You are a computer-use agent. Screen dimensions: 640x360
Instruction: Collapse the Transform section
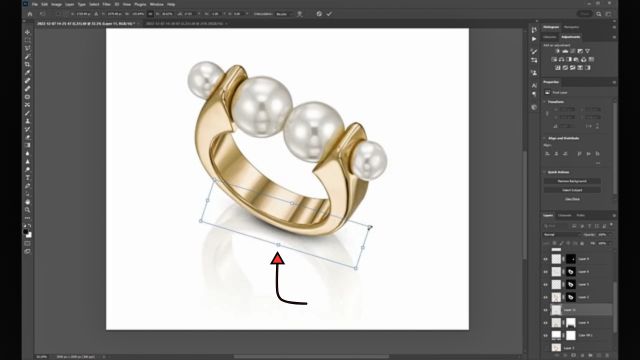[545, 102]
